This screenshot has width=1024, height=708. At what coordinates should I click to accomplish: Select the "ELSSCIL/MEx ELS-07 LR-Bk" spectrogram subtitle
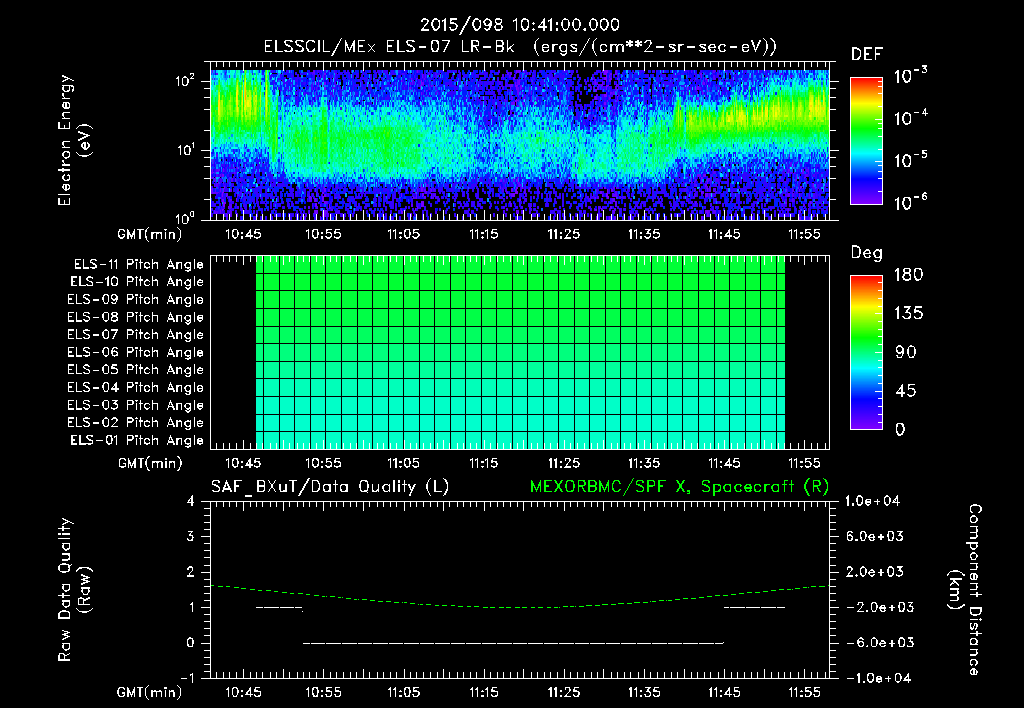(x=389, y=47)
